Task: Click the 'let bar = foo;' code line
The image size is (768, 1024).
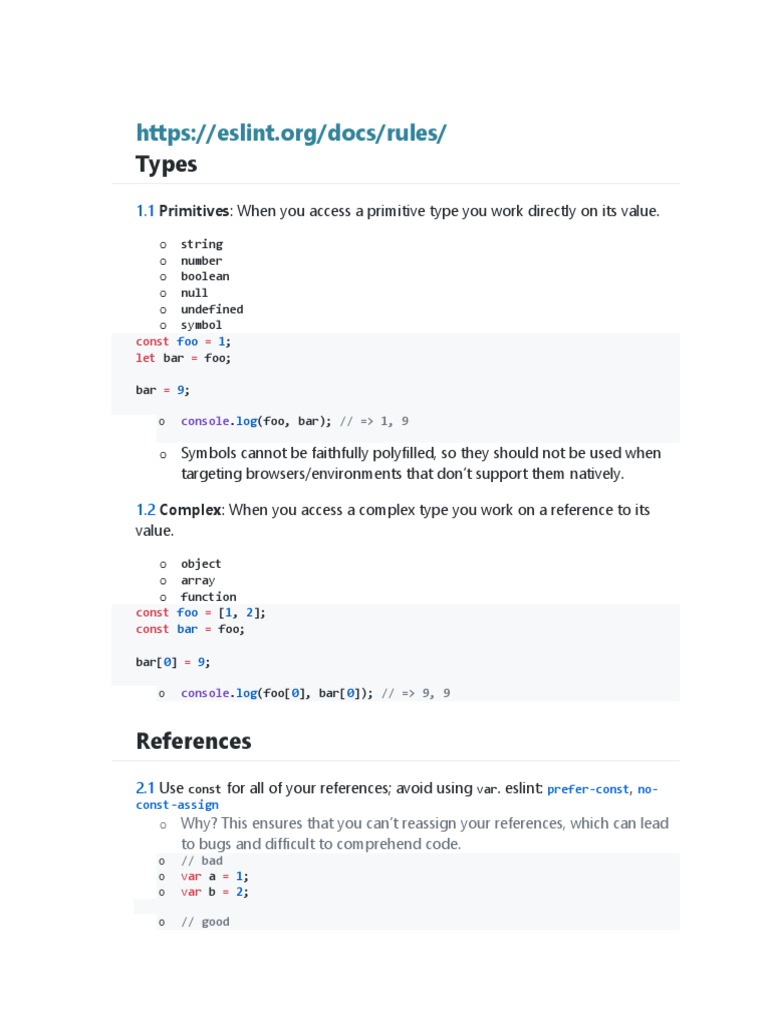Action: [183, 357]
